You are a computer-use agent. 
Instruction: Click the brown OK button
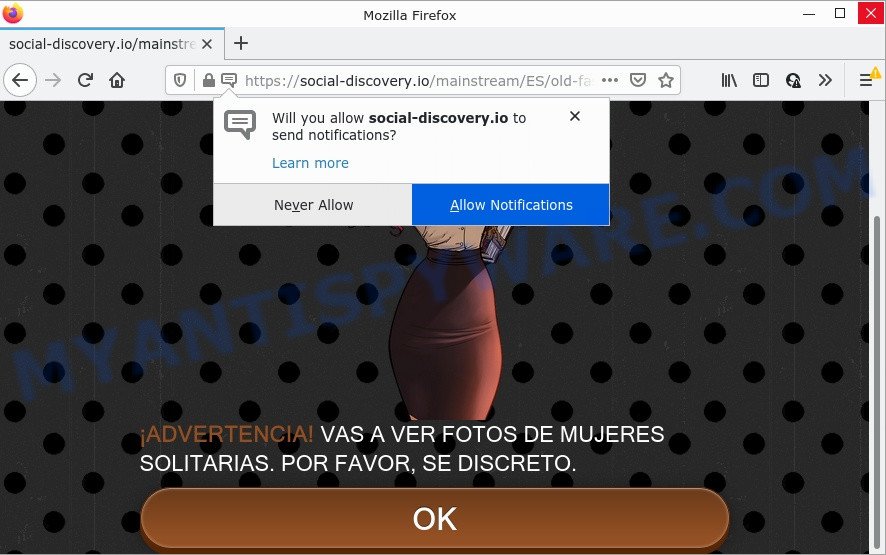[435, 518]
